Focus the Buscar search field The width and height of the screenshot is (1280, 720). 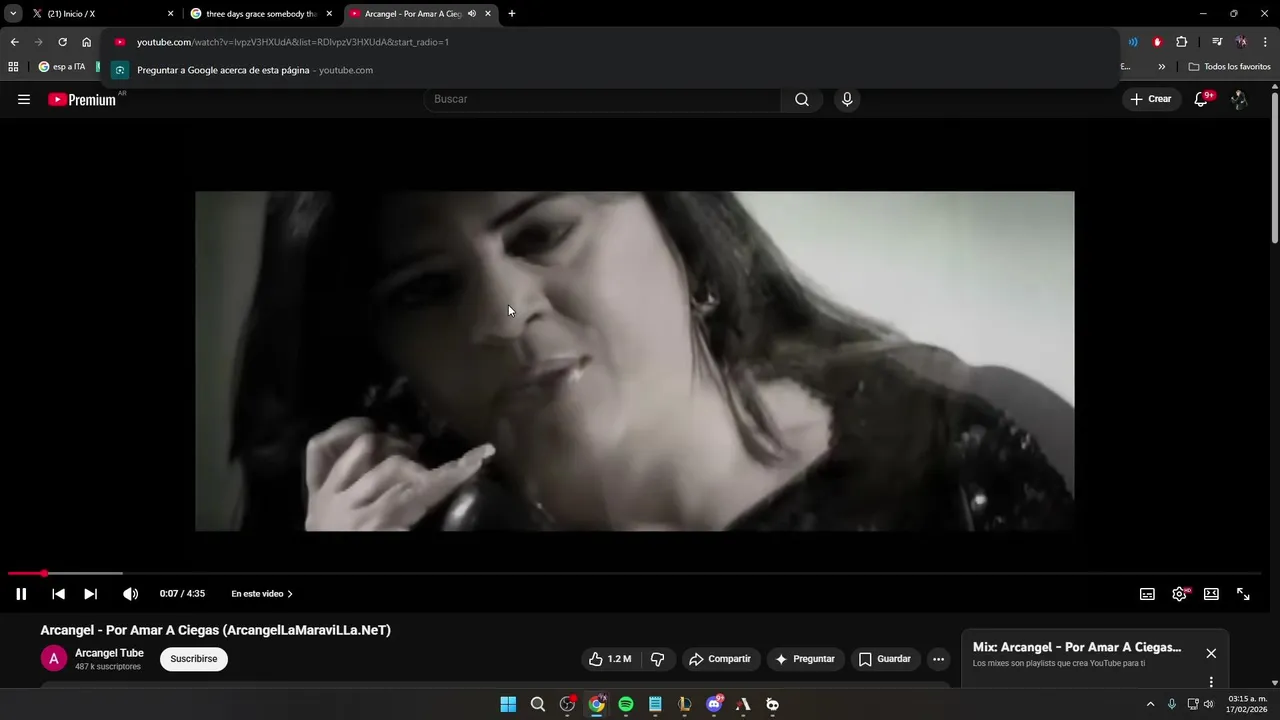[x=603, y=99]
